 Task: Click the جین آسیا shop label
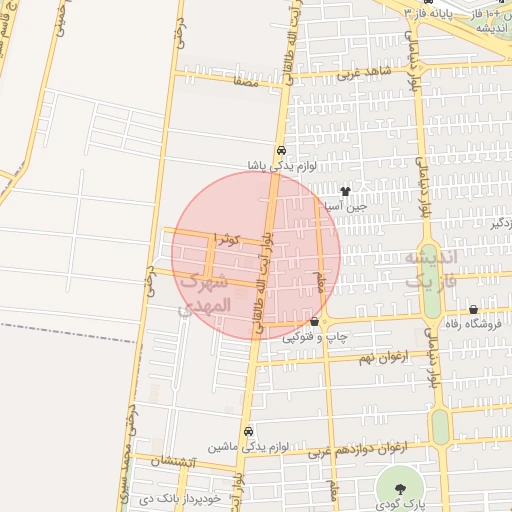(x=347, y=207)
